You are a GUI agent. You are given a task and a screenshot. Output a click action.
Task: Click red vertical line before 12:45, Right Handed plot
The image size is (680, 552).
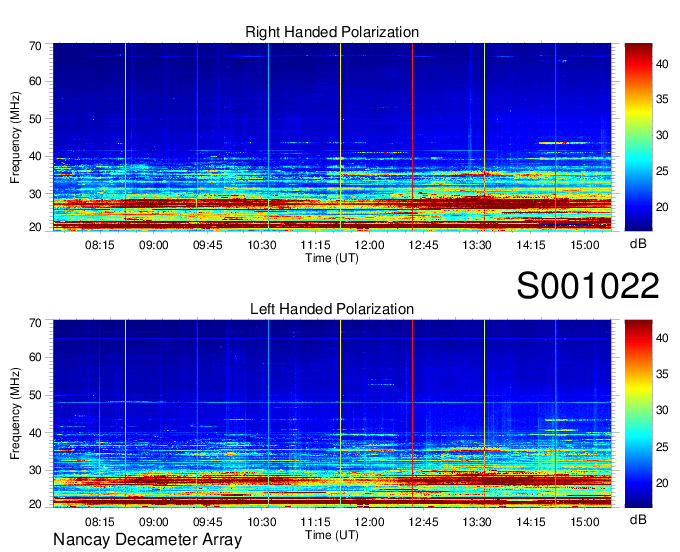(x=412, y=137)
